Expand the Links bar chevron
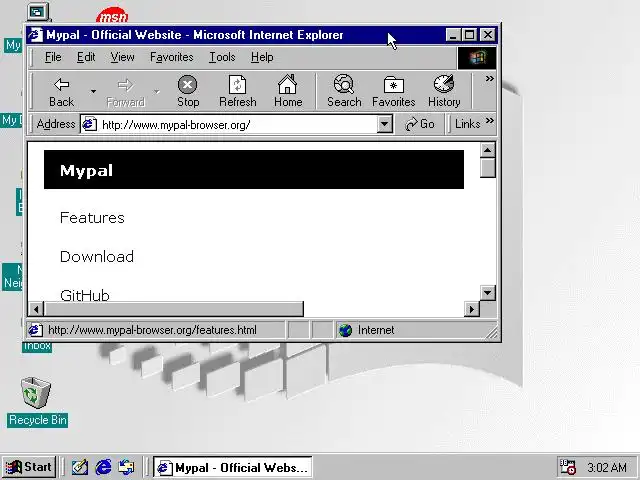The image size is (640, 480). click(490, 121)
